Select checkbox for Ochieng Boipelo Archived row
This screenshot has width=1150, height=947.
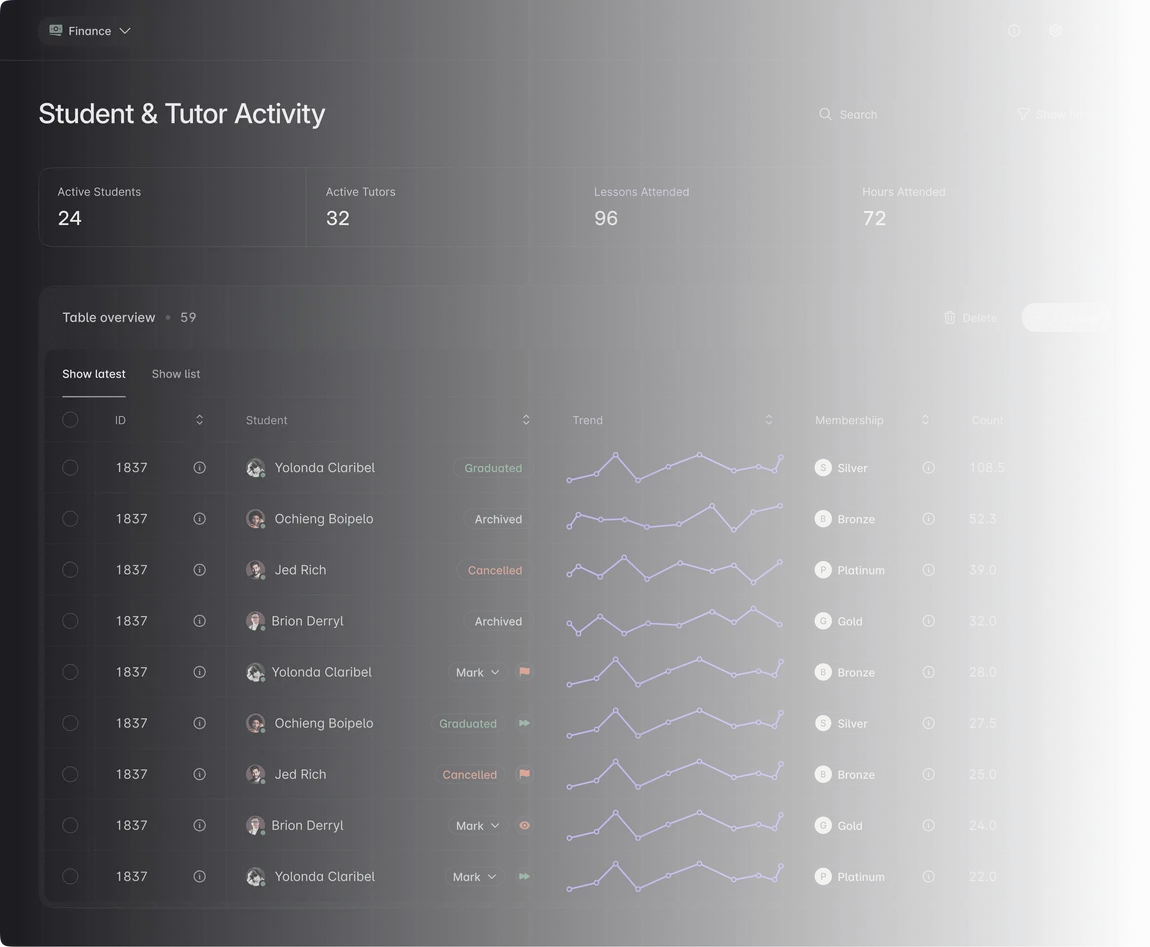tap(70, 519)
